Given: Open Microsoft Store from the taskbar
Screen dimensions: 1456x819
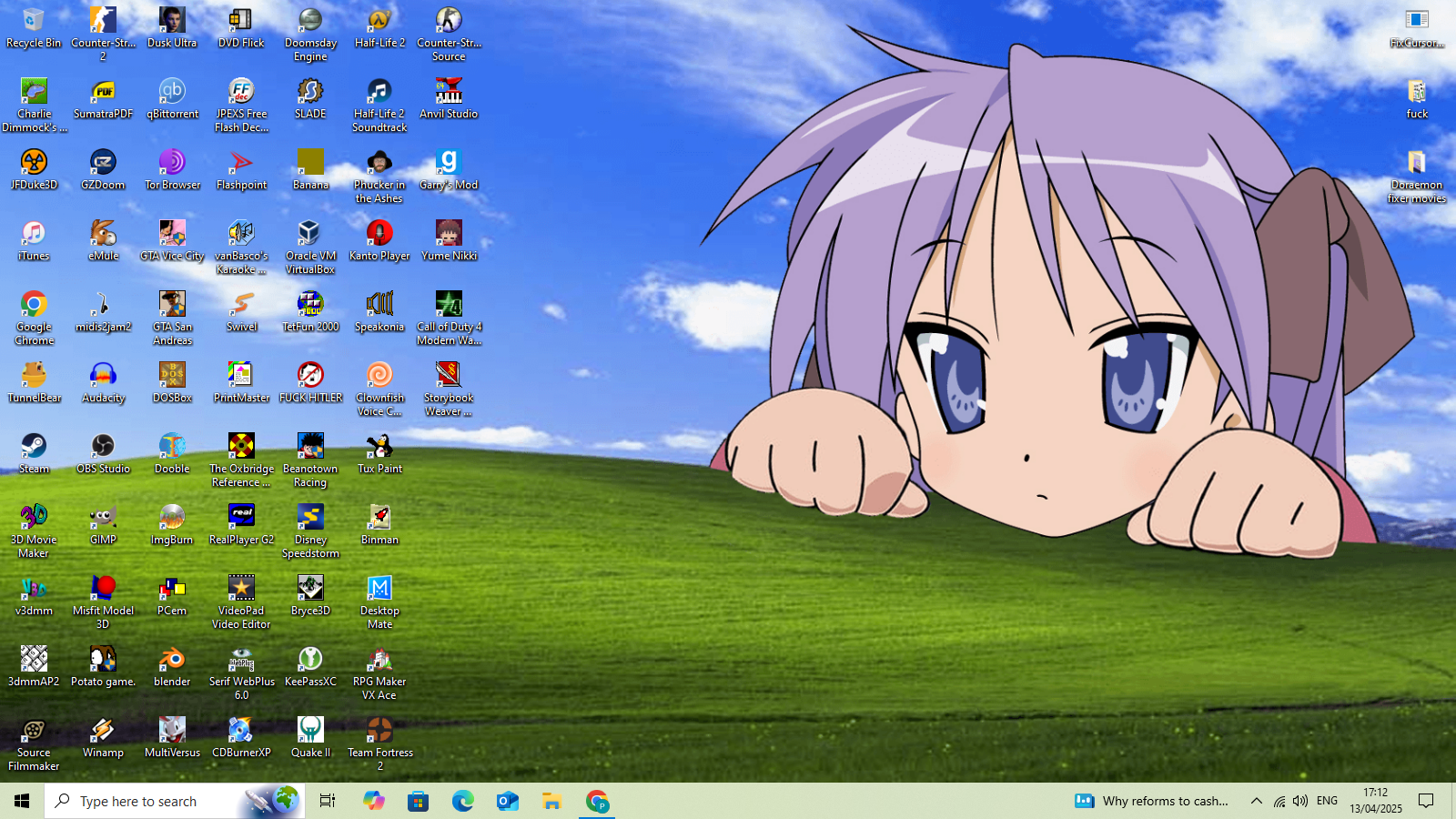Looking at the screenshot, I should tap(418, 801).
